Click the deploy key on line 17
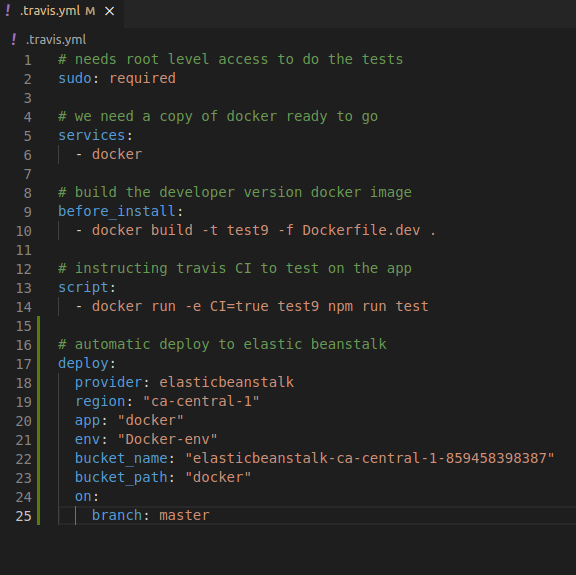 point(83,364)
